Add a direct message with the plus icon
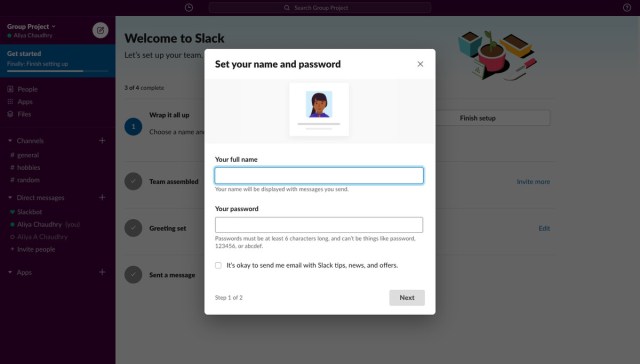 coord(102,198)
